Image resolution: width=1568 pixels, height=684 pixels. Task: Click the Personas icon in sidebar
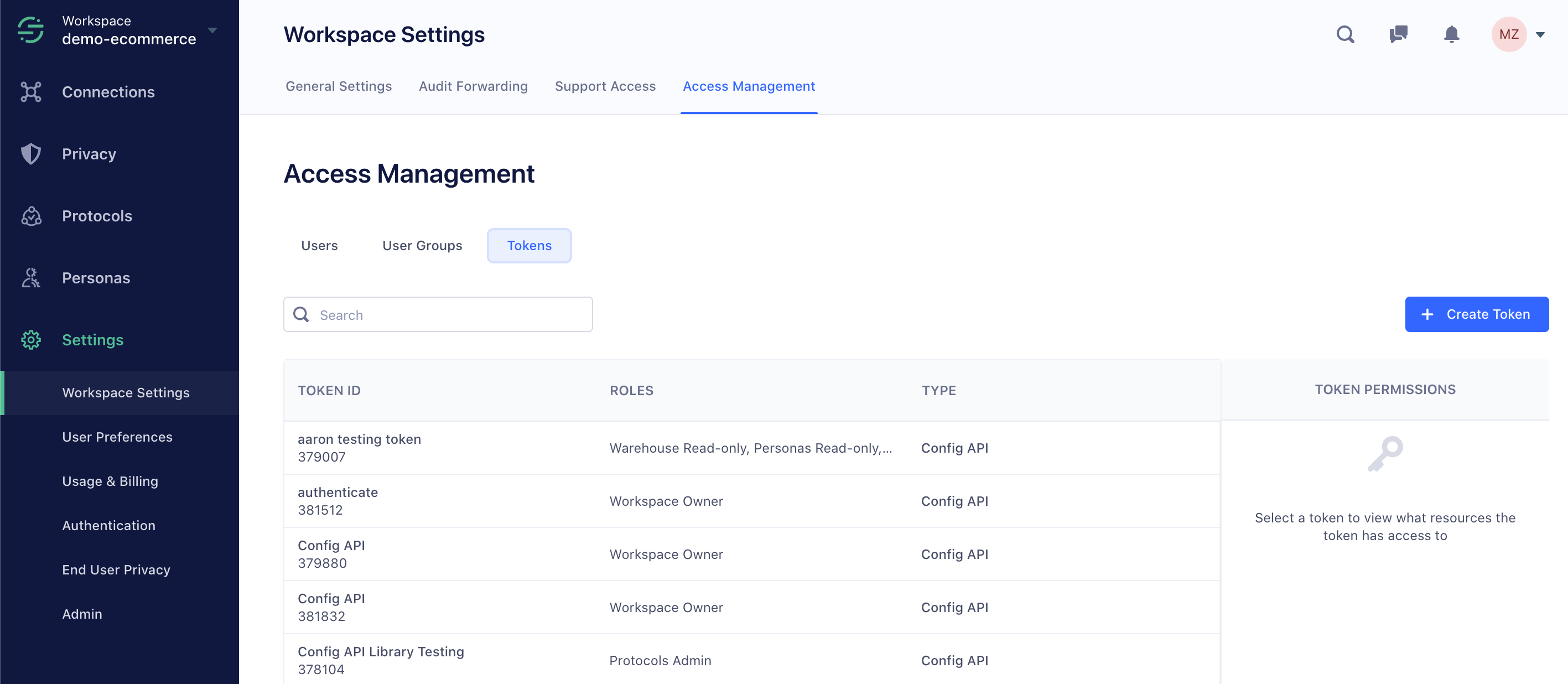pos(30,278)
